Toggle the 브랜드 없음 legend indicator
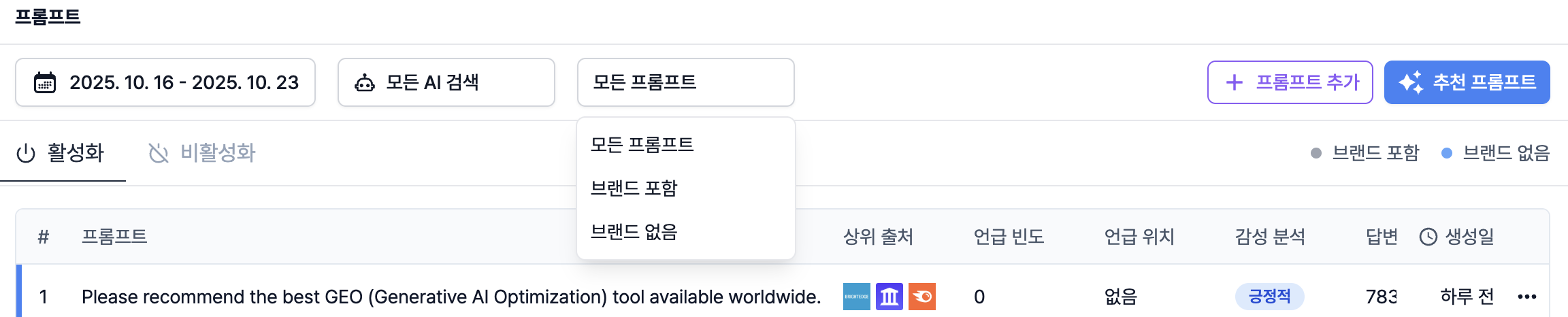This screenshot has height=317, width=1568. (x=1447, y=153)
